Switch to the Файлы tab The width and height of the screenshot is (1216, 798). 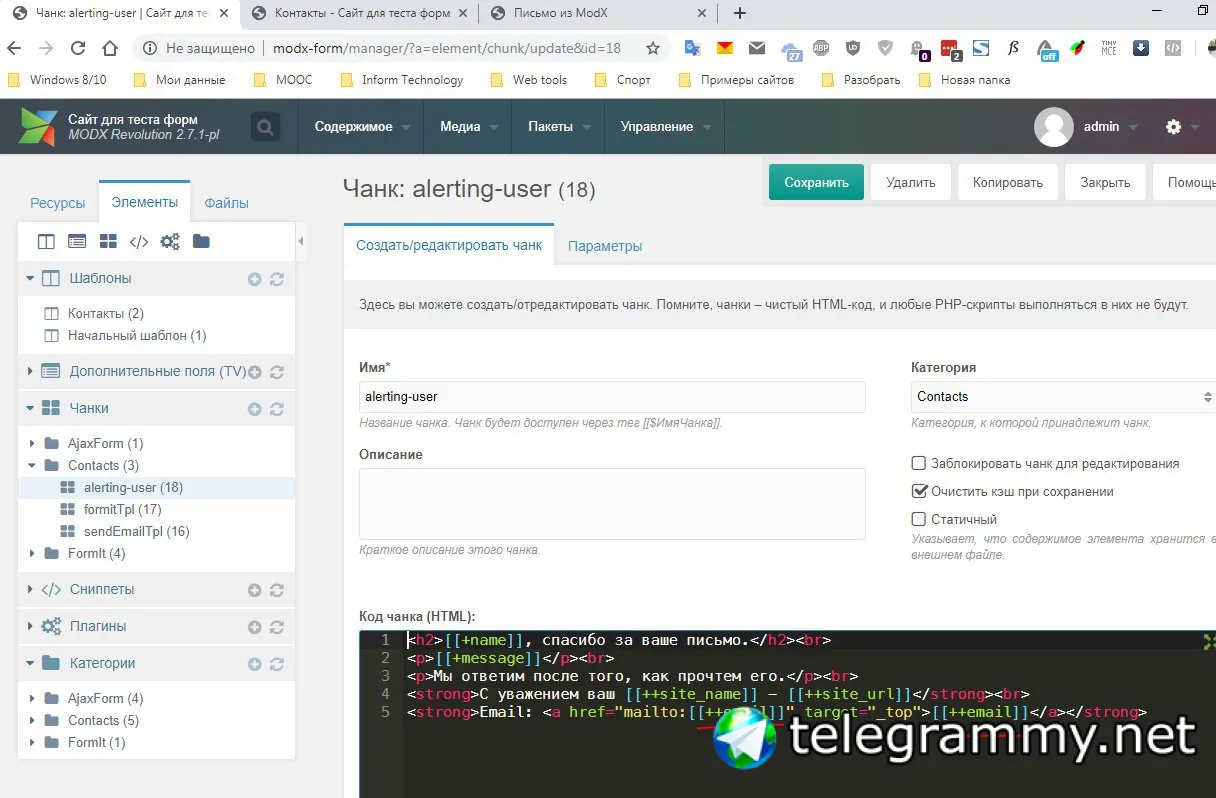coord(227,203)
